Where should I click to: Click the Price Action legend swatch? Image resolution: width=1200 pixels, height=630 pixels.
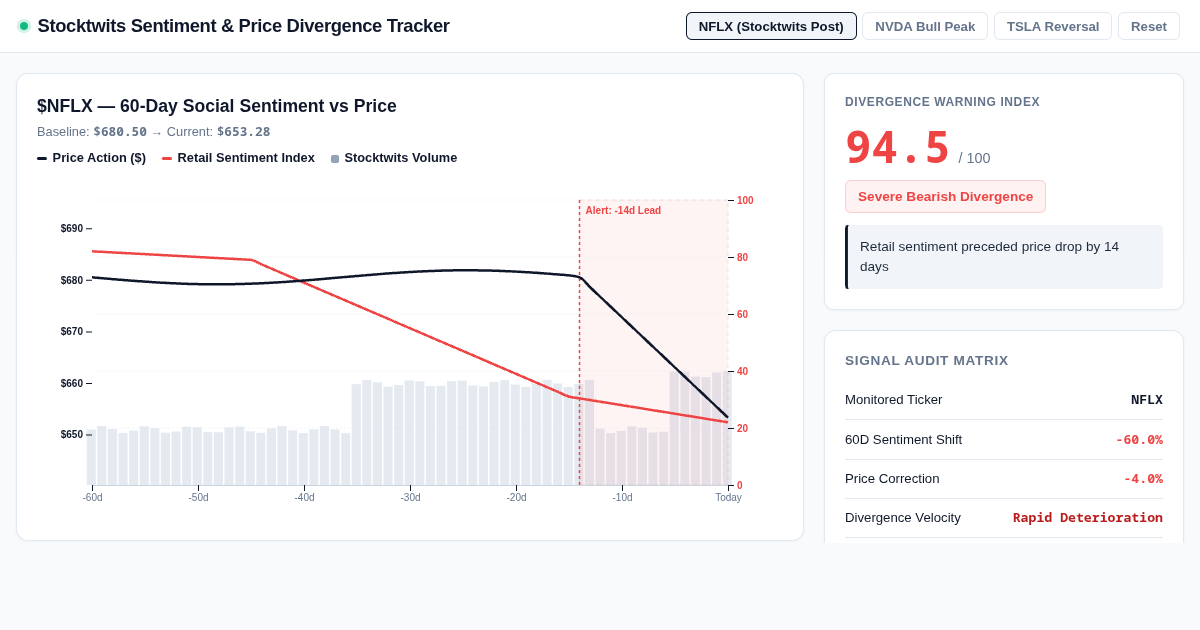42,158
